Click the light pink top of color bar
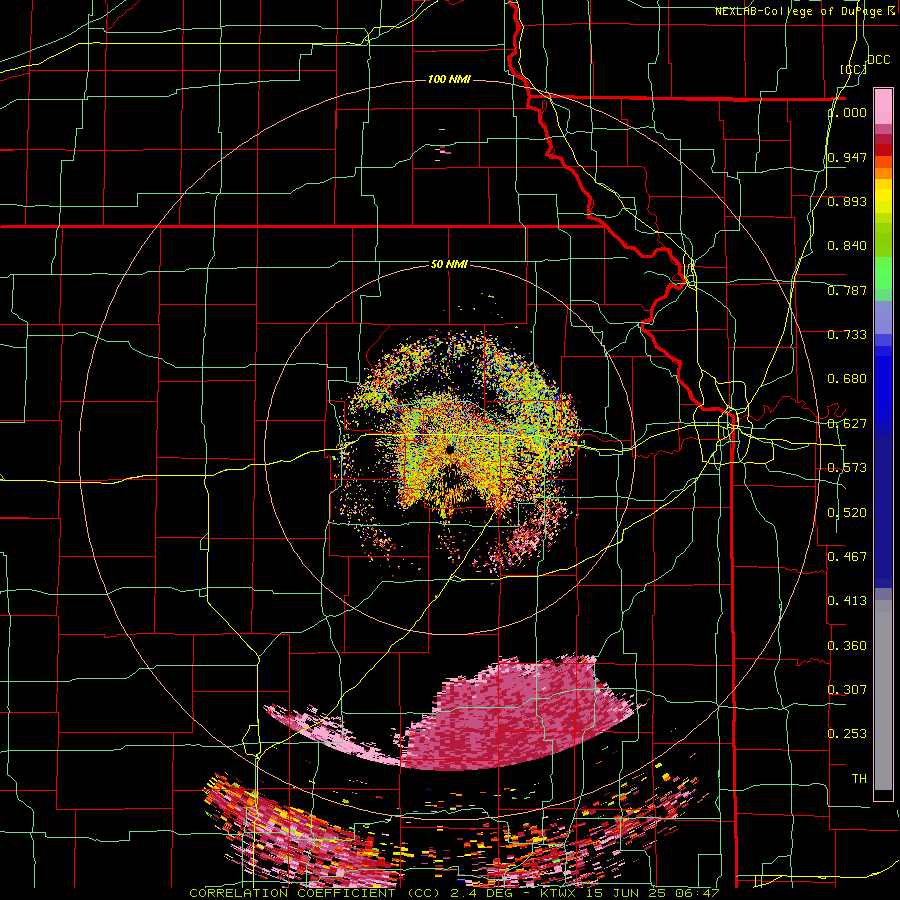 click(883, 106)
